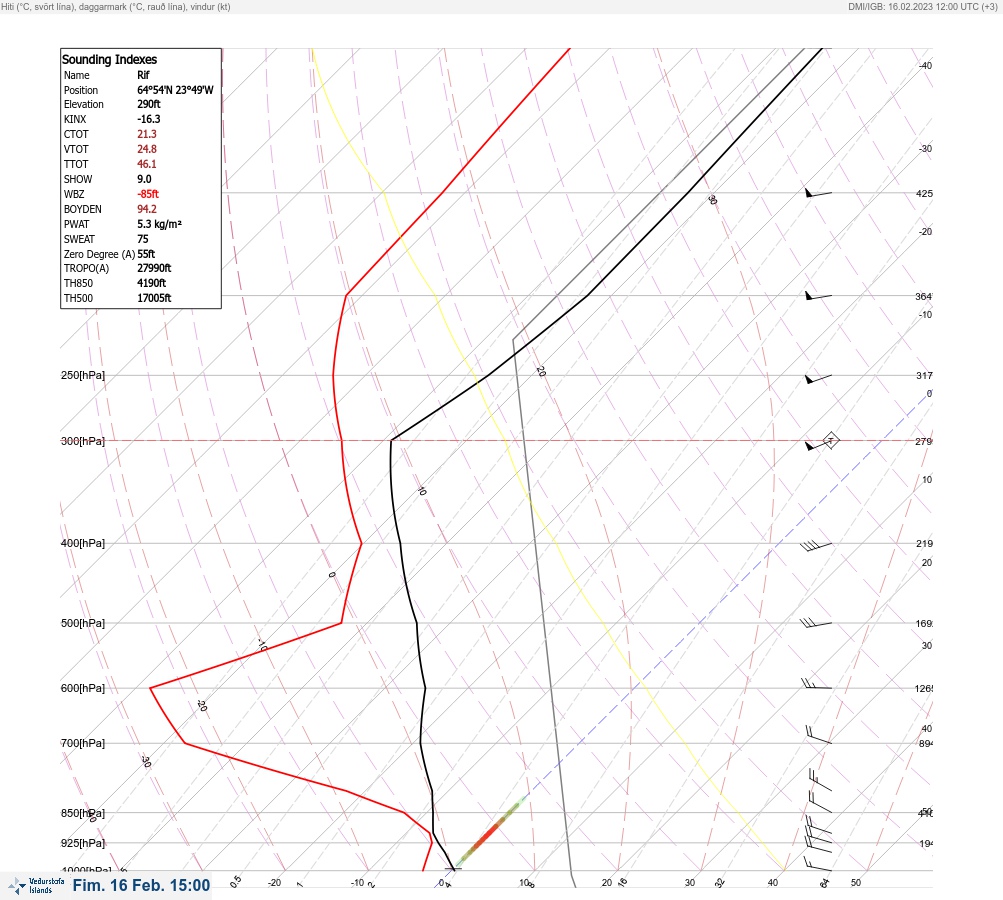Click the VTOT value 24.8
The image size is (1003, 900).
(x=146, y=149)
